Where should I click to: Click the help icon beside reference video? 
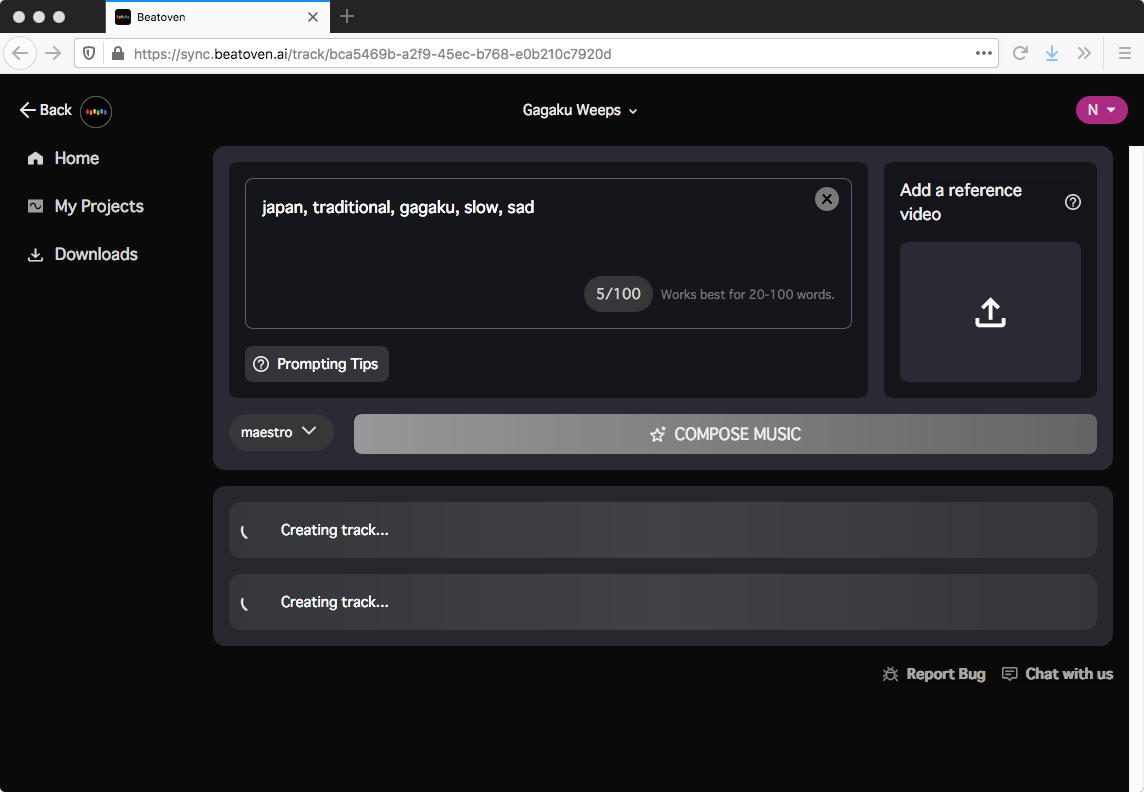pos(1072,202)
